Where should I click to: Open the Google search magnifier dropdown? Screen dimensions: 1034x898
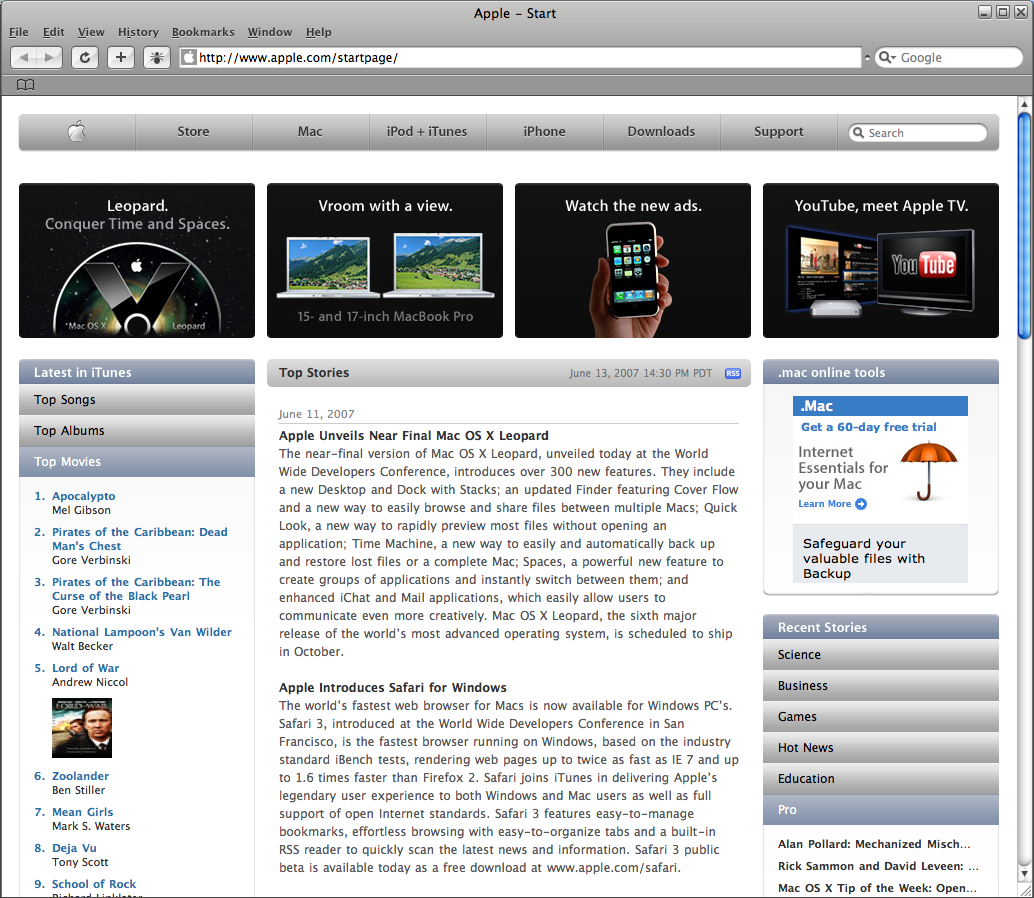click(x=886, y=58)
